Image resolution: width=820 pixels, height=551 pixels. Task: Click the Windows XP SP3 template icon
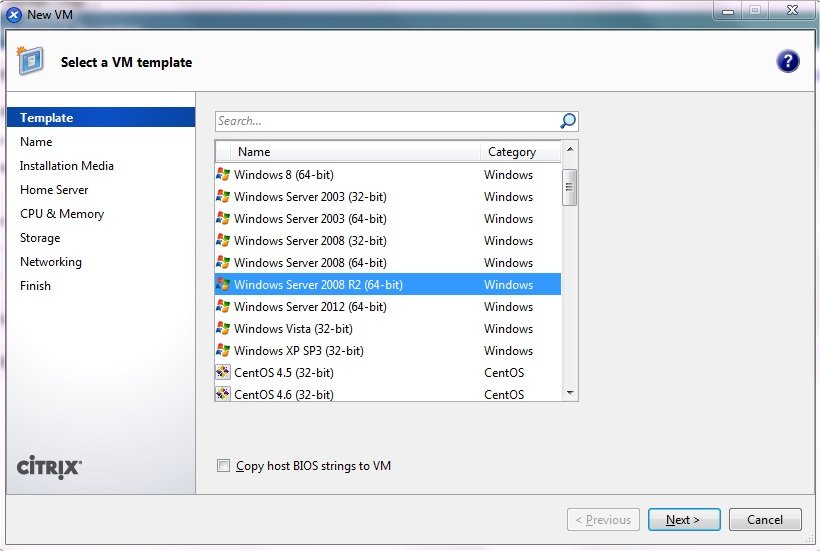pyautogui.click(x=223, y=351)
